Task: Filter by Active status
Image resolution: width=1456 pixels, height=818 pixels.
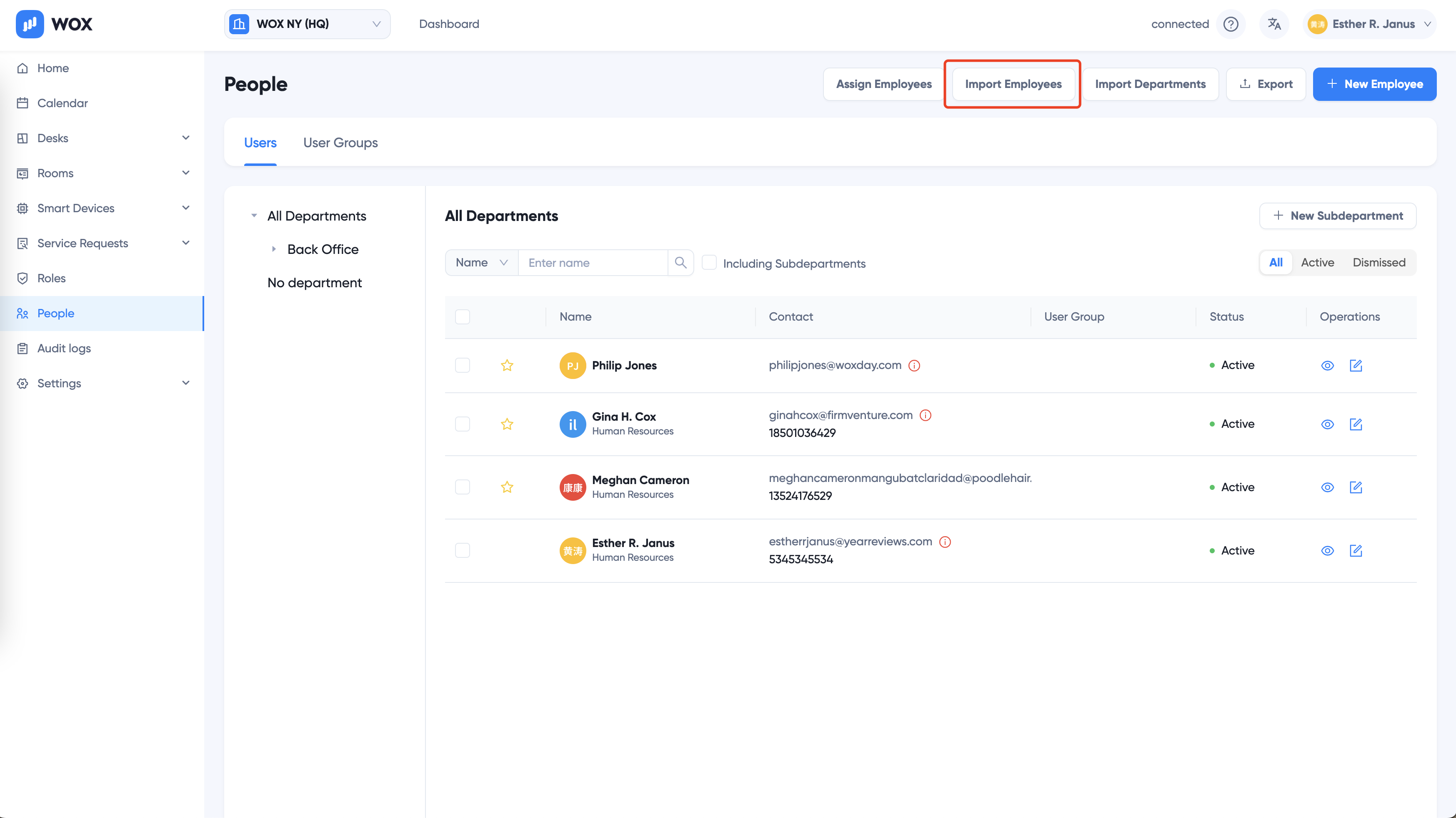Action: [1318, 262]
